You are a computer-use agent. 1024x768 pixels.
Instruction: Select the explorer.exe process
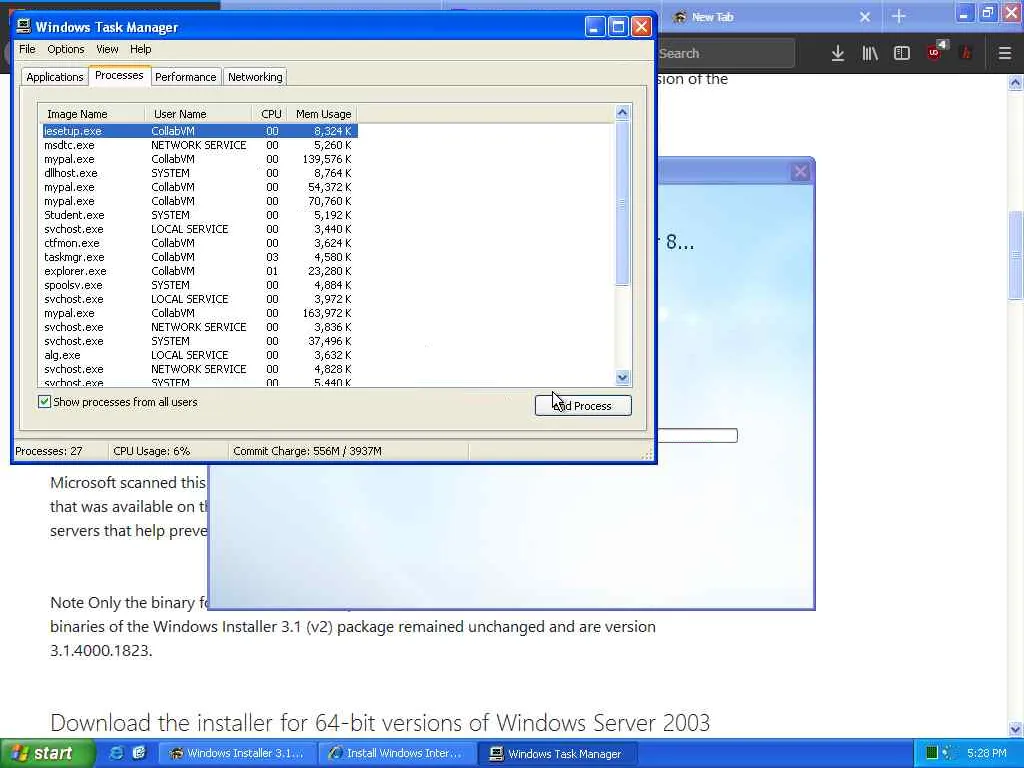point(199,271)
